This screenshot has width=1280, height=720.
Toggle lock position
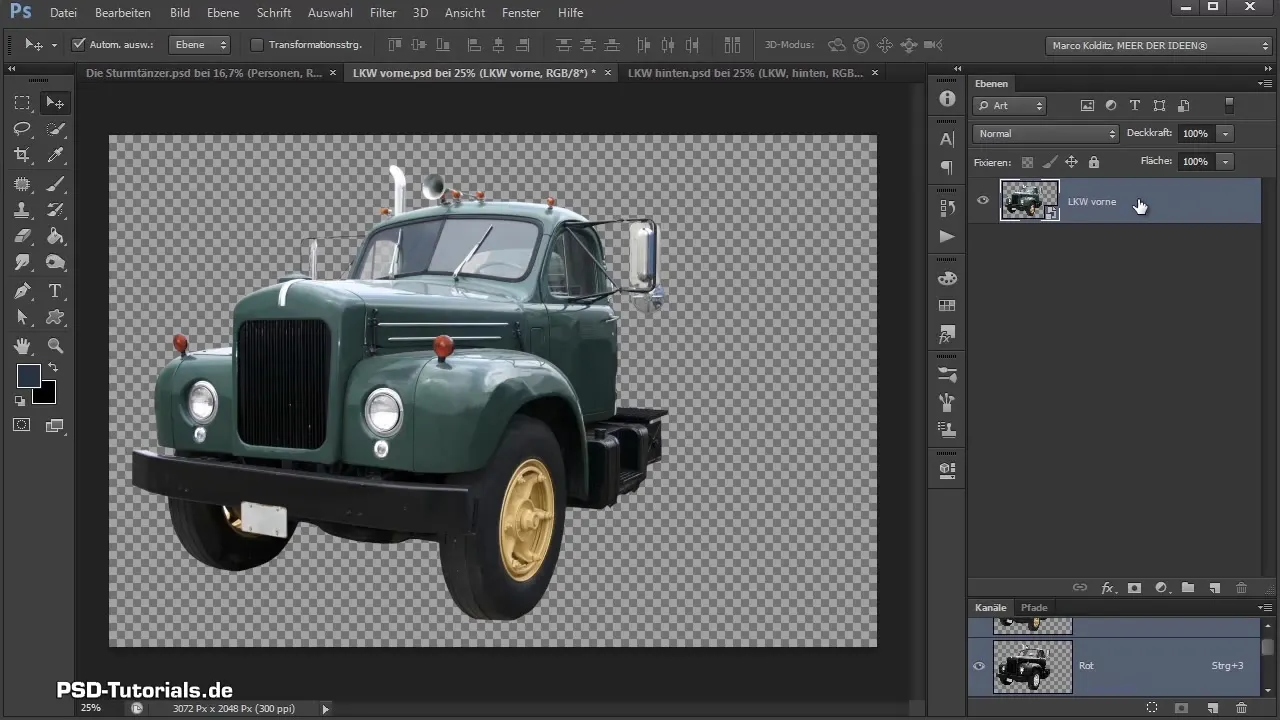click(1071, 162)
